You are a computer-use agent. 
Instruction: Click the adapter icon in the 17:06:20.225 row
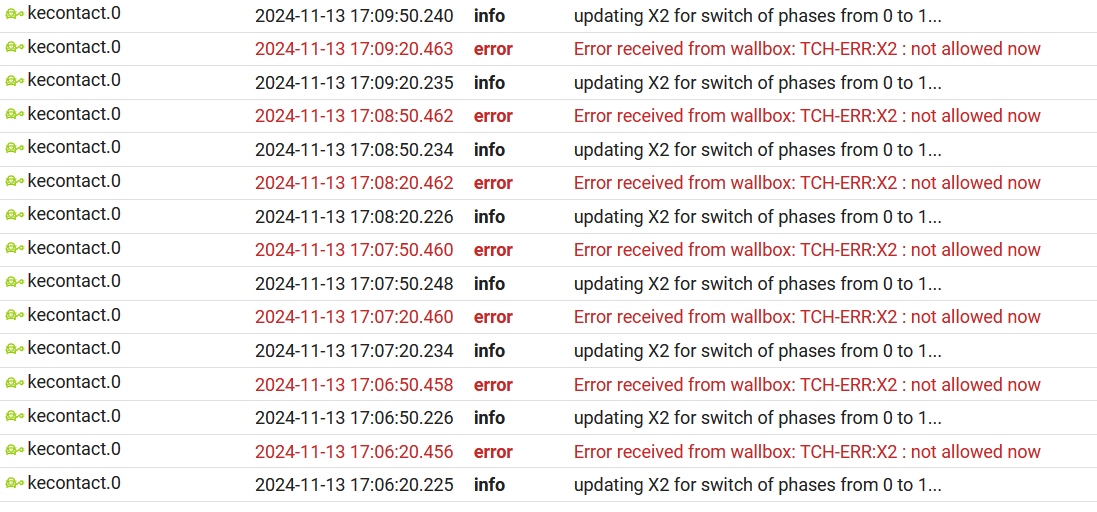(14, 484)
